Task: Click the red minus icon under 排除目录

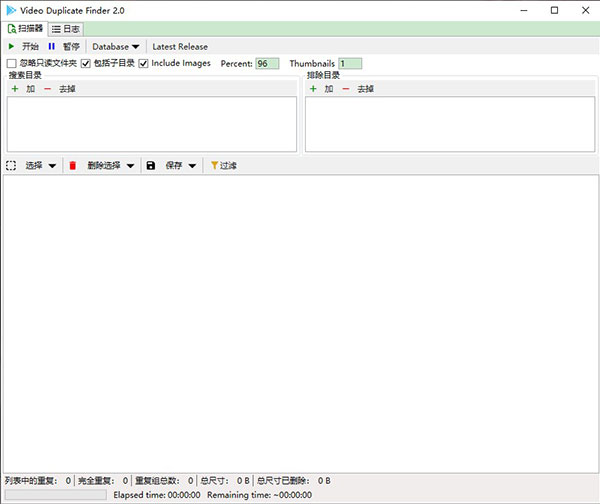Action: (346, 89)
